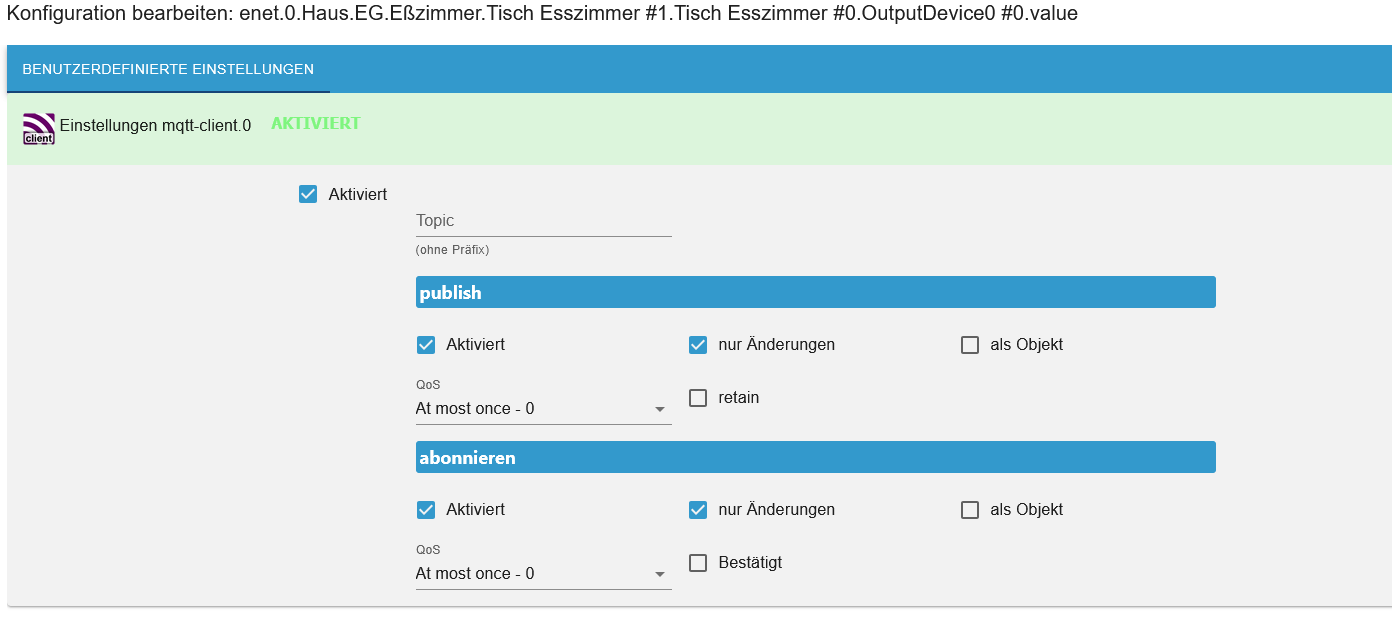The width and height of the screenshot is (1392, 644).
Task: Check the retain checkbox
Action: point(698,398)
